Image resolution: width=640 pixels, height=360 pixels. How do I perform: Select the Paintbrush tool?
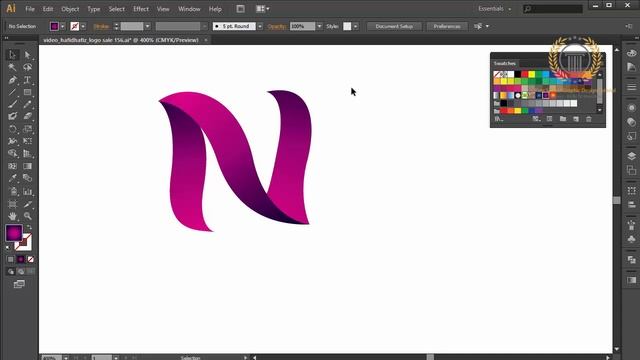coord(12,104)
